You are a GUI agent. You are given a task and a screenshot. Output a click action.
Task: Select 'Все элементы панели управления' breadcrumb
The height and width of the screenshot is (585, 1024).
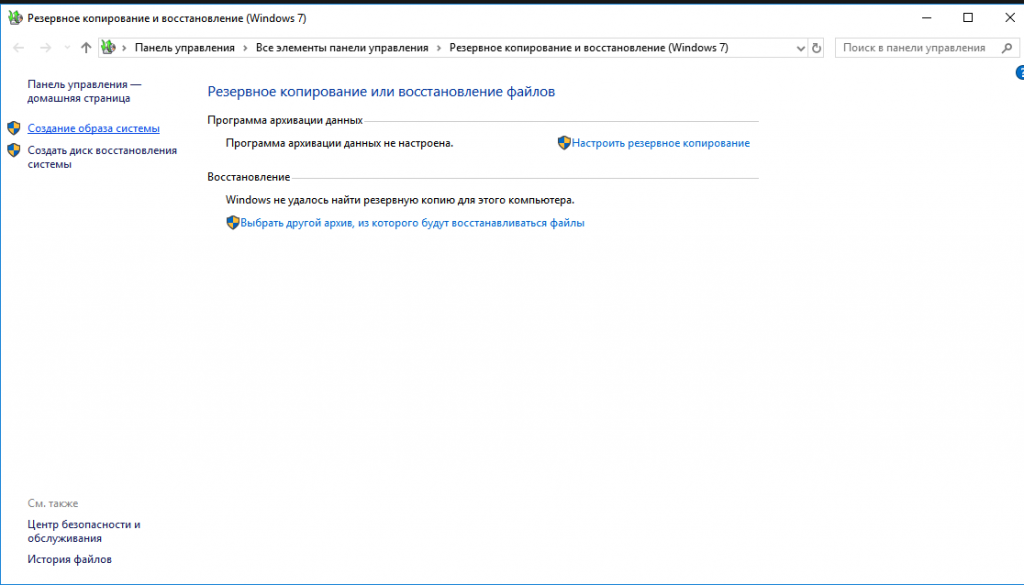[x=342, y=48]
